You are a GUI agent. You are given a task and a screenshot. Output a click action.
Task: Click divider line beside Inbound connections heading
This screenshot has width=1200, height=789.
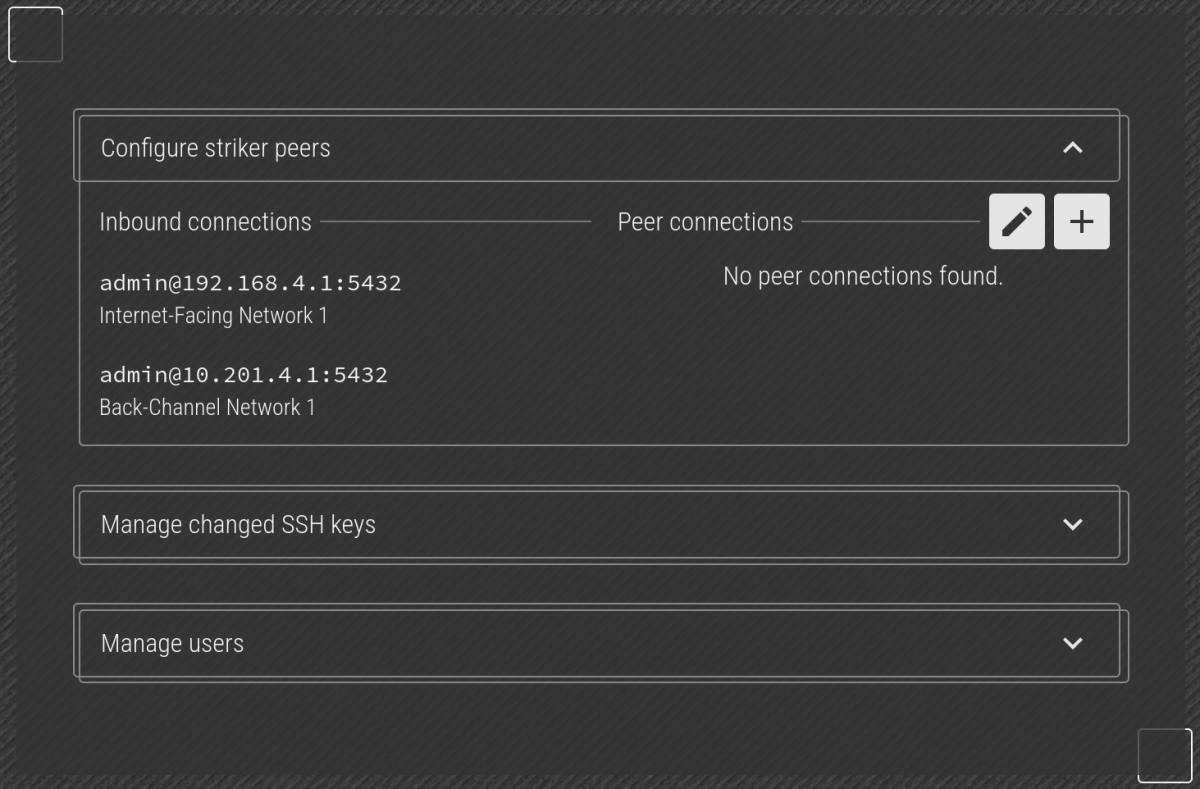point(455,222)
